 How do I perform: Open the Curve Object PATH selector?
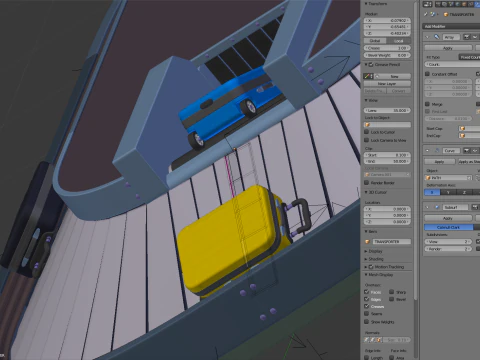pyautogui.click(x=449, y=178)
